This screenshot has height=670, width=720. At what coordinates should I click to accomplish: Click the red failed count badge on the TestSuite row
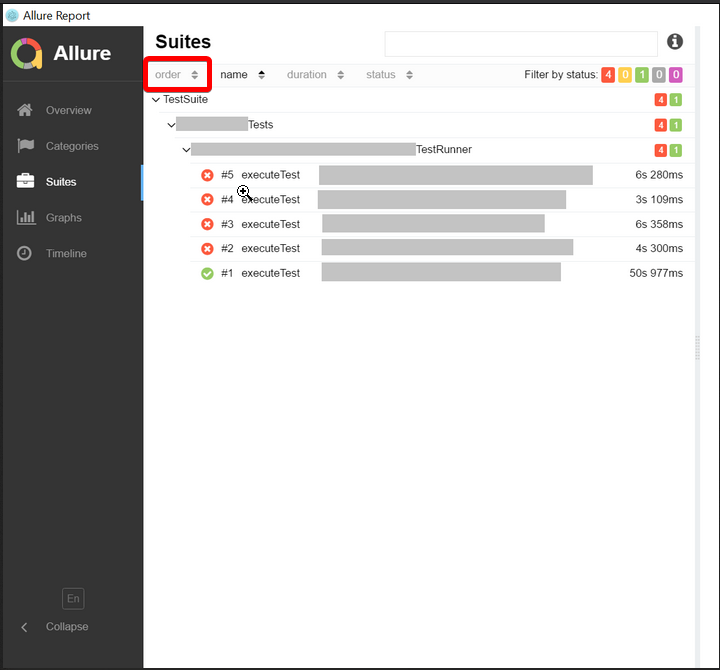(x=660, y=100)
